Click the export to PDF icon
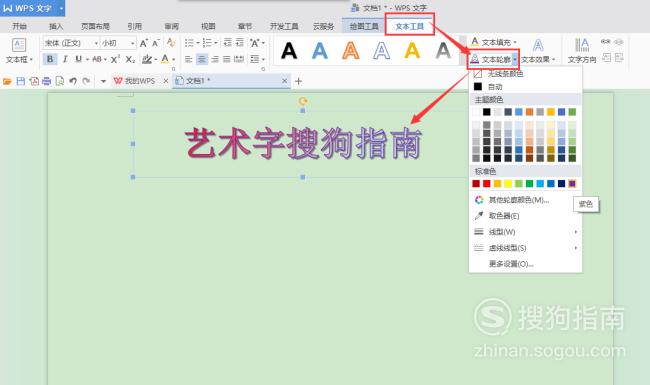The width and height of the screenshot is (650, 385). (34, 81)
